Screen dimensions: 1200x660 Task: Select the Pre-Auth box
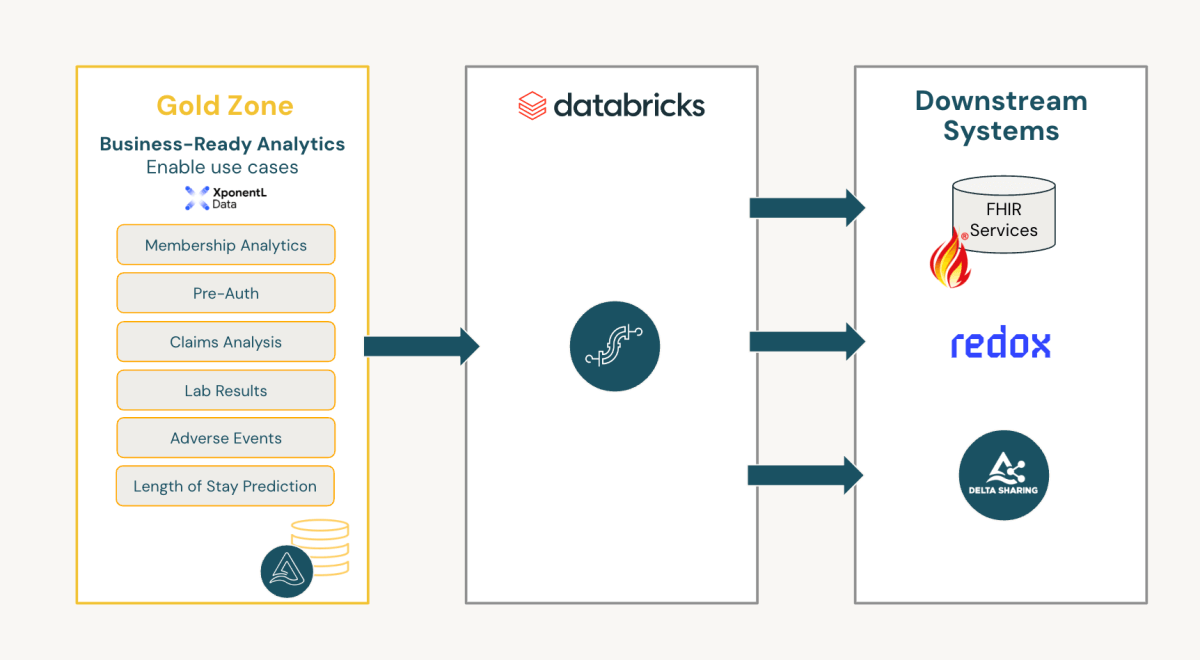[226, 293]
